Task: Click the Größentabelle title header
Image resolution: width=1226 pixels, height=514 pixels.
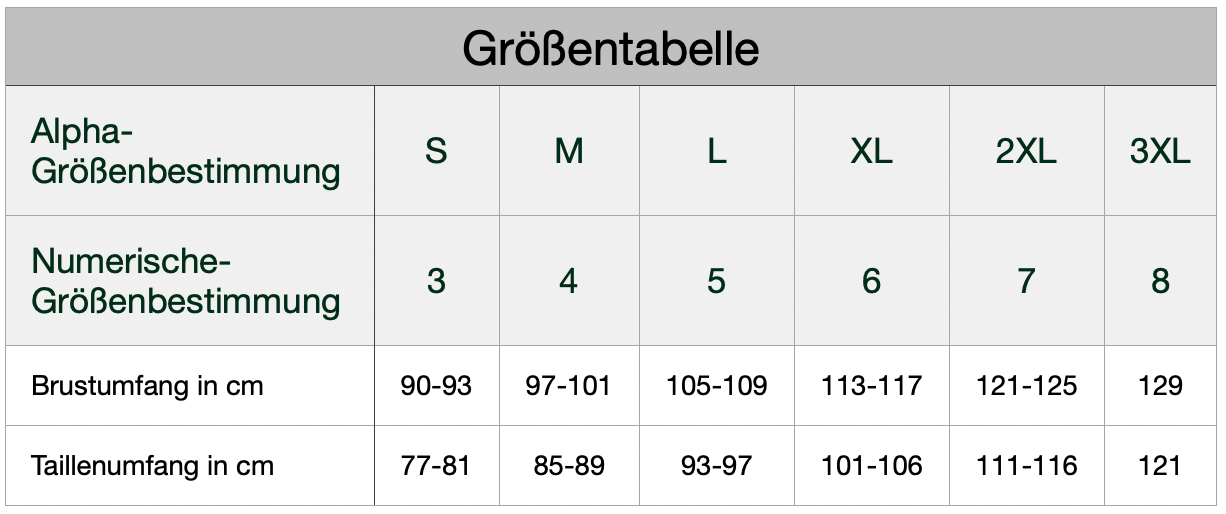Action: 611,49
